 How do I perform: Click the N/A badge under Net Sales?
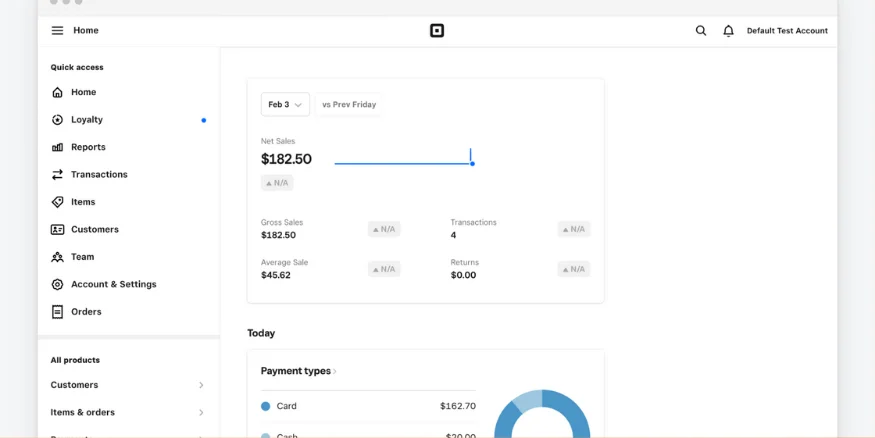[277, 182]
